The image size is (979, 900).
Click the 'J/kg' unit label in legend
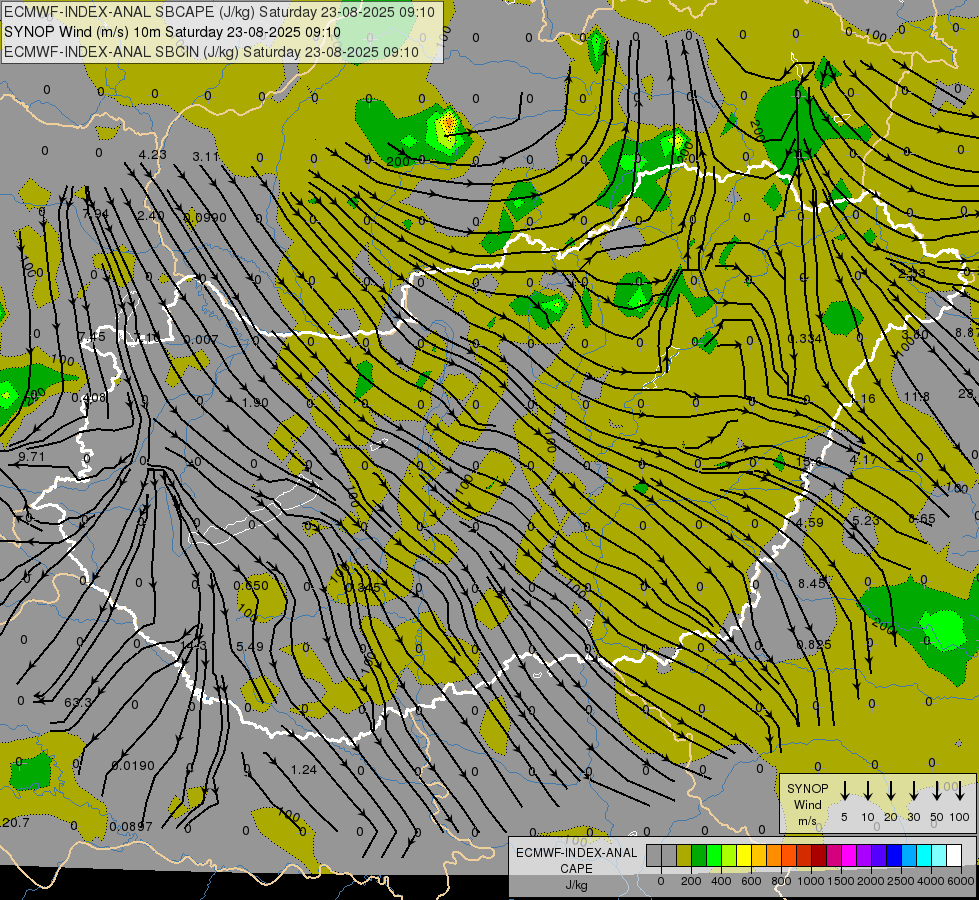click(576, 885)
